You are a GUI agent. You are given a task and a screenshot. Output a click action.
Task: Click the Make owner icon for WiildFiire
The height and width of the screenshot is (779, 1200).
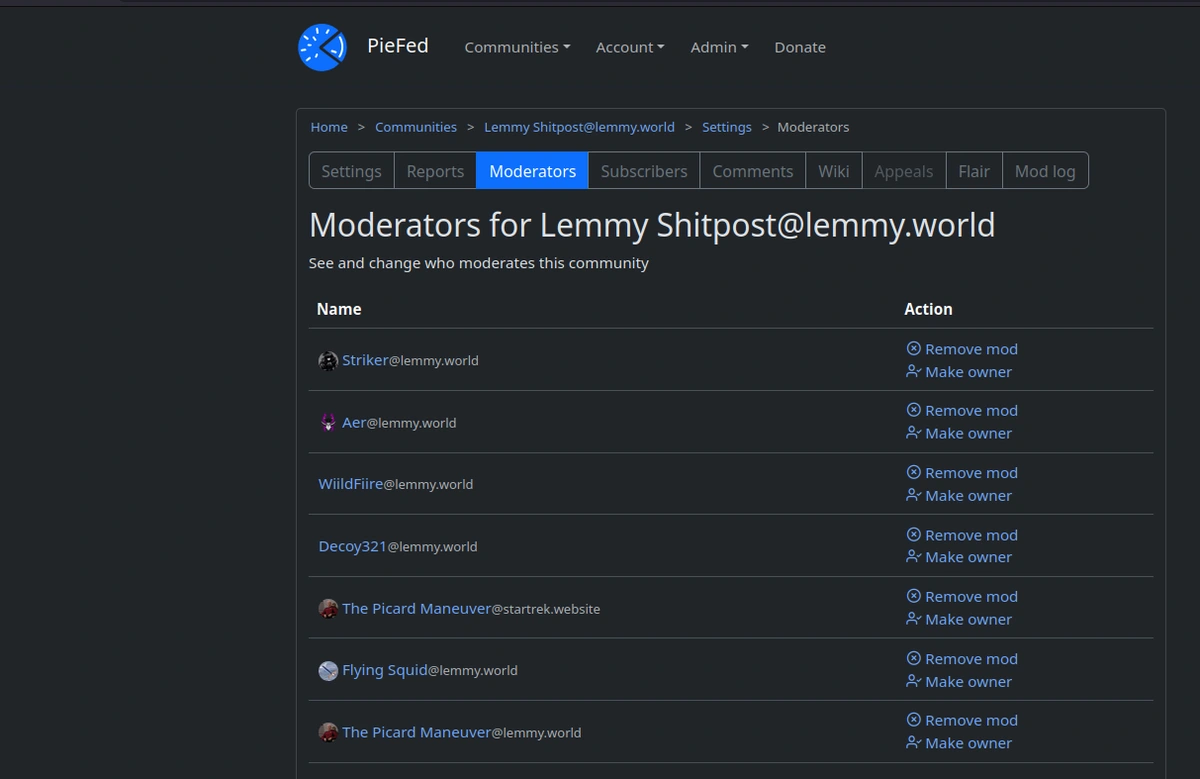point(913,496)
